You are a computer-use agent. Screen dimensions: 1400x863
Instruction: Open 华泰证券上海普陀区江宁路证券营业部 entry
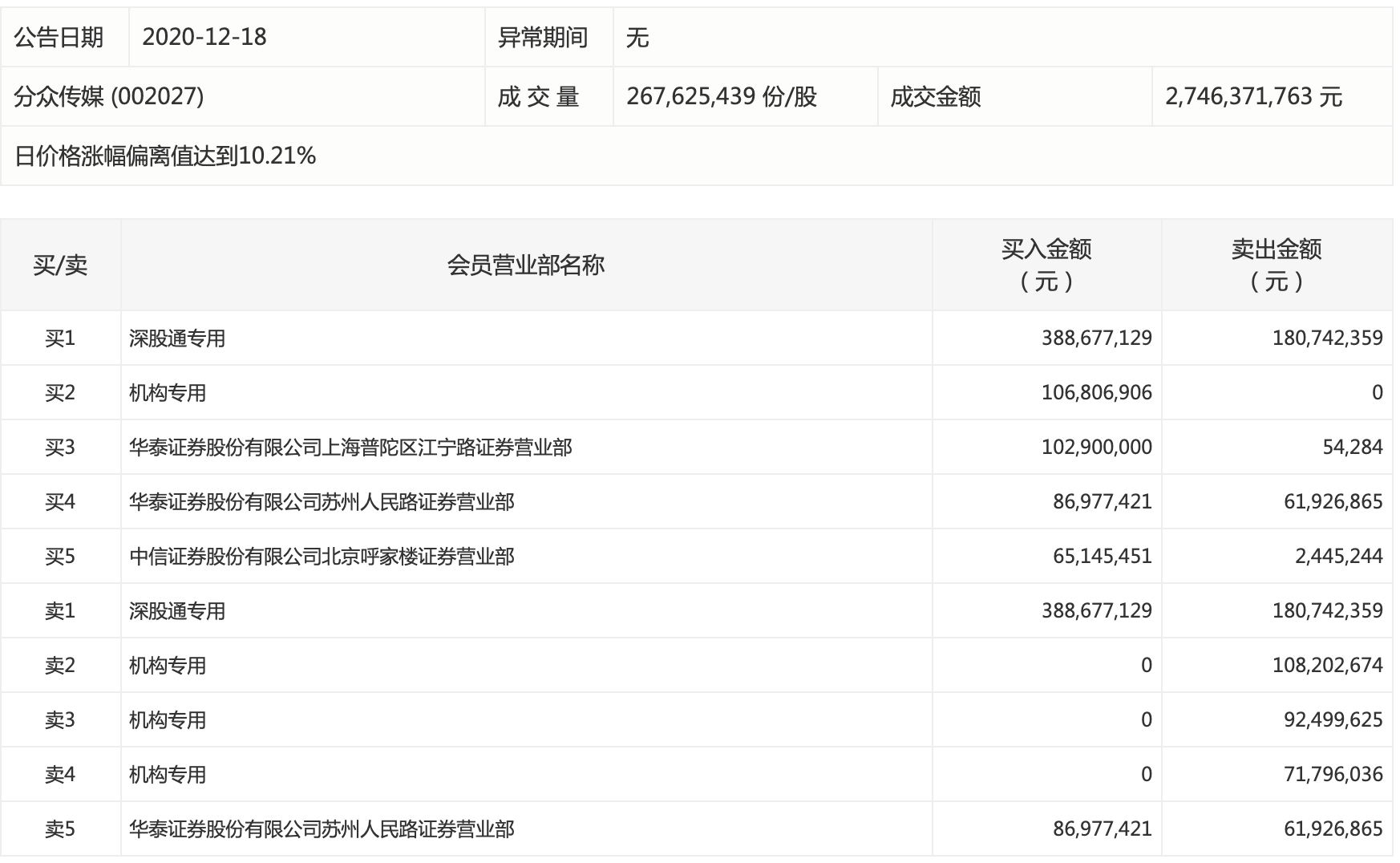[x=350, y=448]
